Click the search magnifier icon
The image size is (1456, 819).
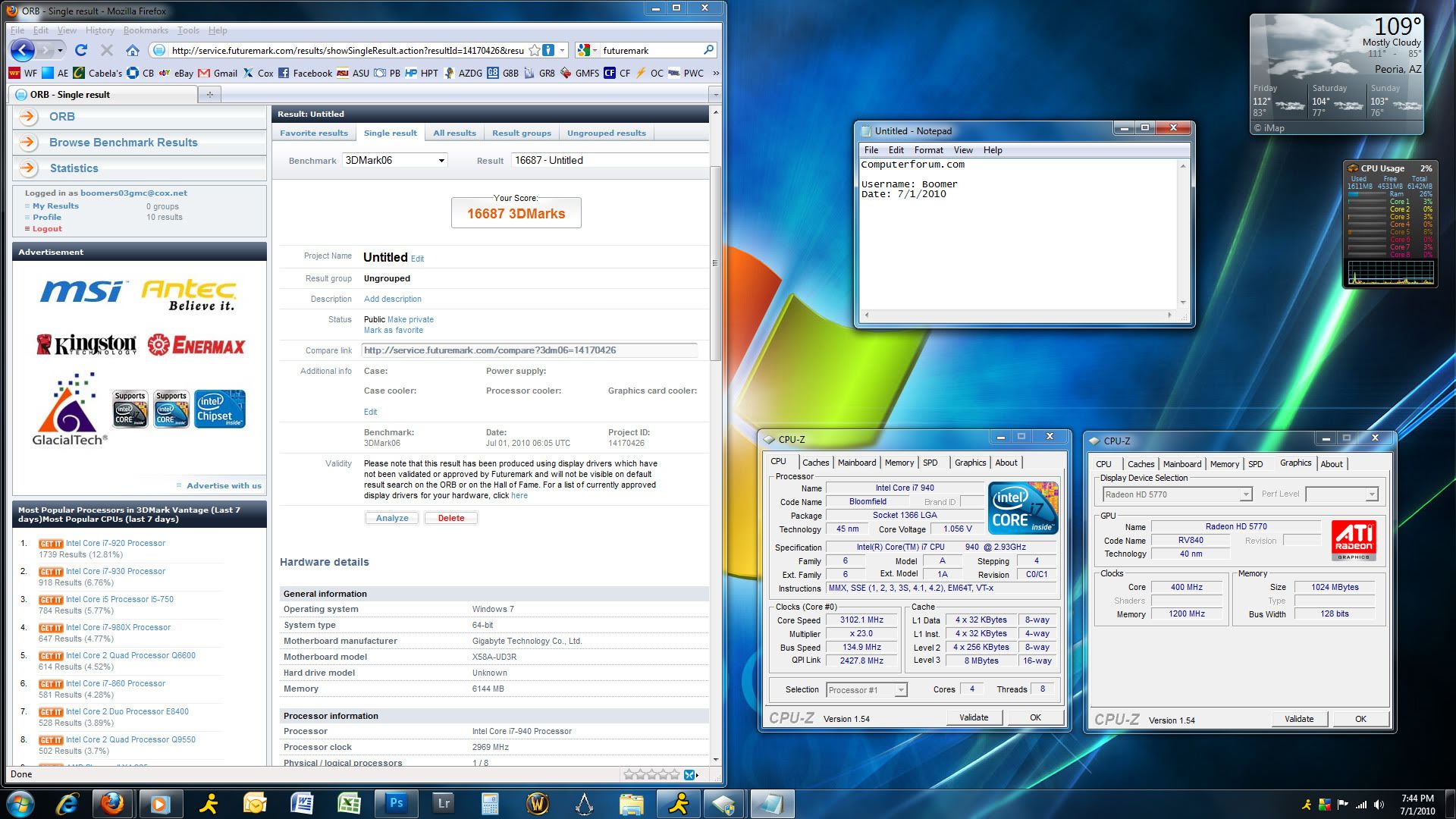708,50
